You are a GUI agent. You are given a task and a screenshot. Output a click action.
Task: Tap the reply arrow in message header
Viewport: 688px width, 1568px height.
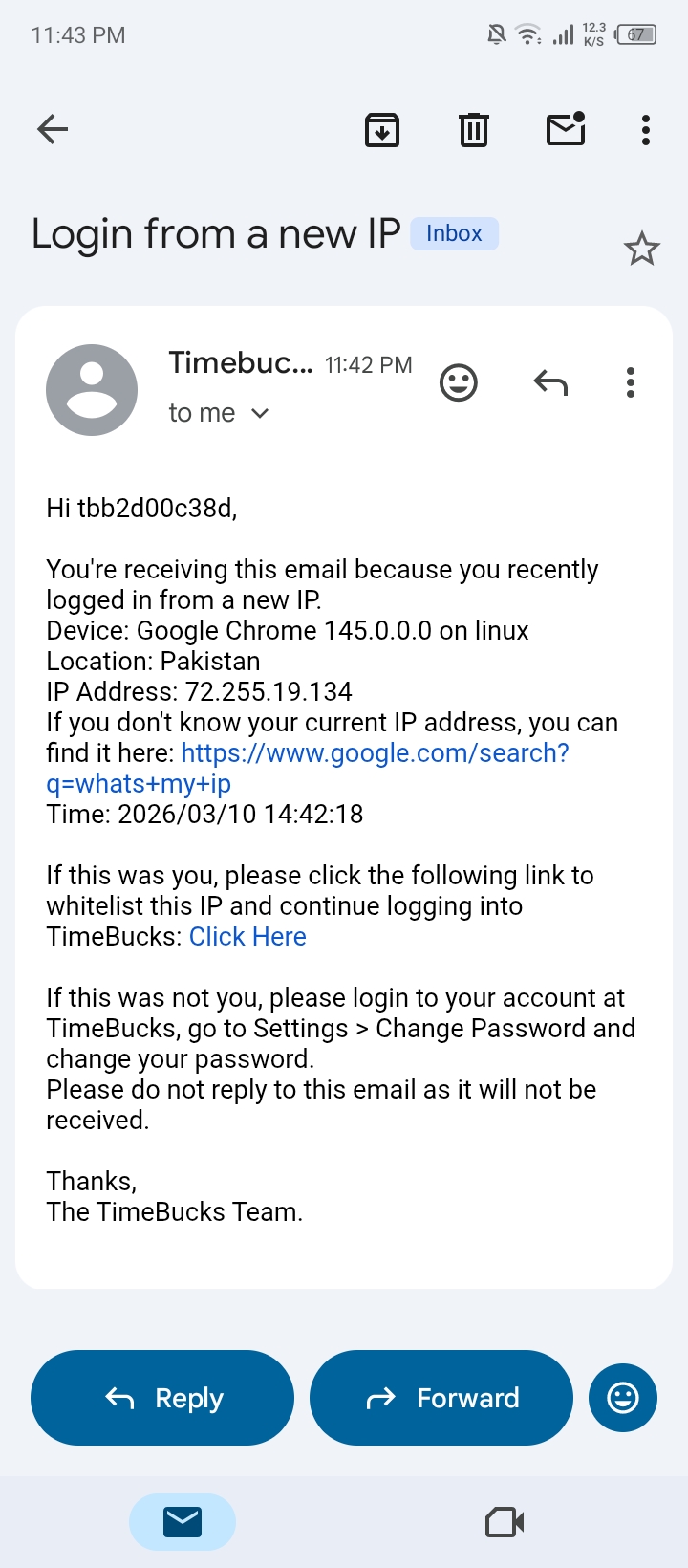point(550,382)
